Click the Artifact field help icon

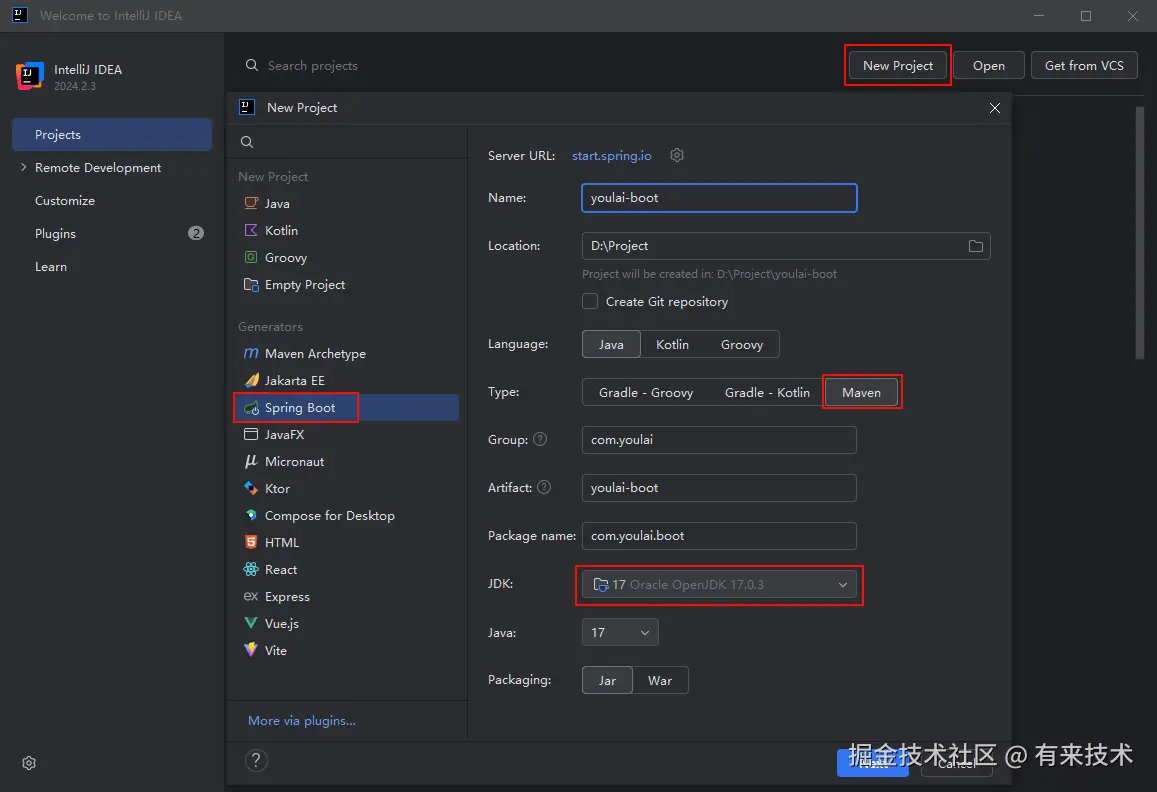[x=544, y=487]
